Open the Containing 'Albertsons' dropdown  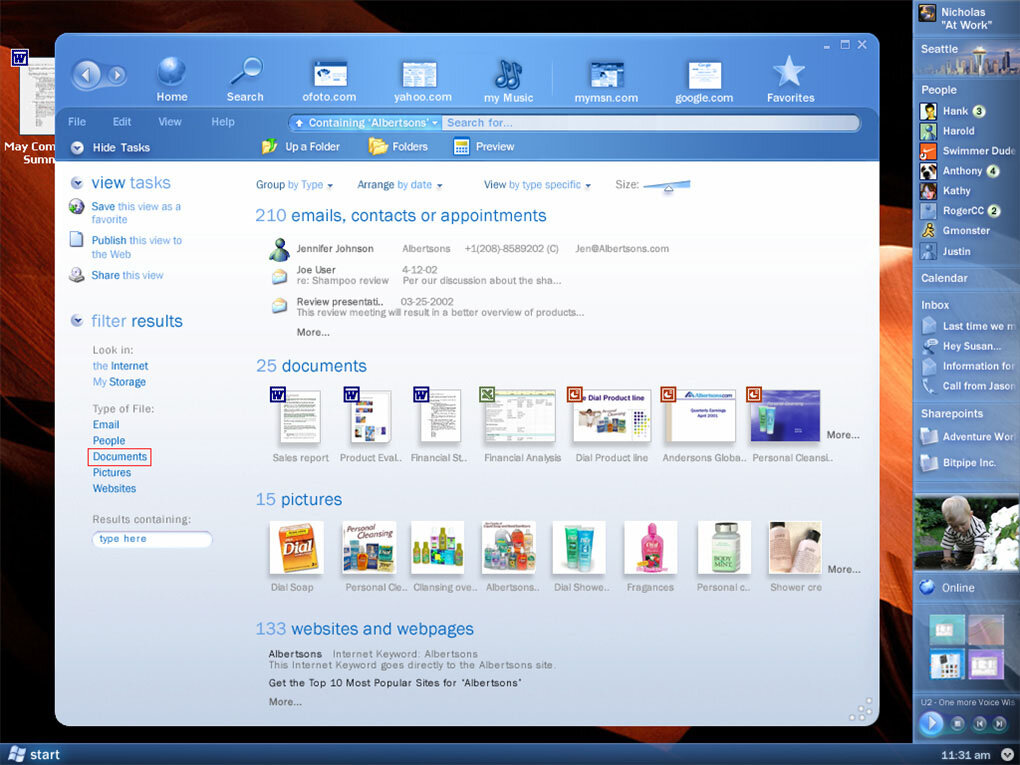[x=366, y=122]
